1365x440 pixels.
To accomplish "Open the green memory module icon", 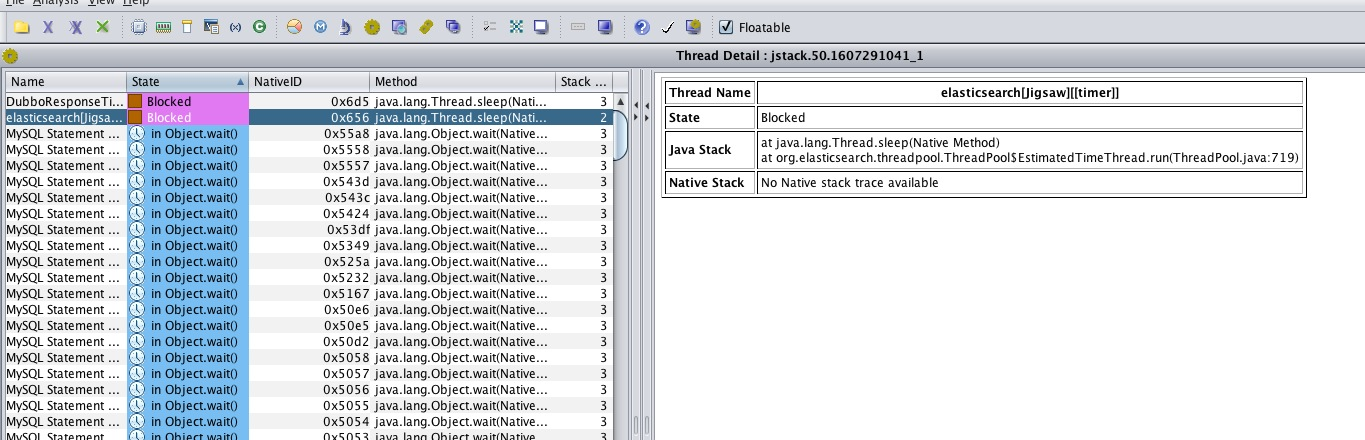I will click(x=163, y=27).
